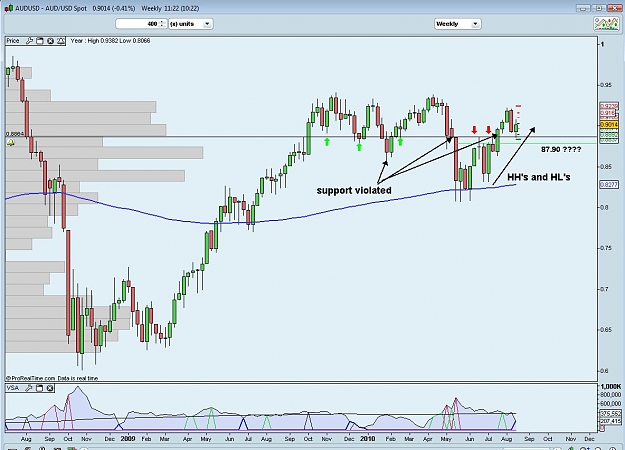The image size is (625, 450).
Task: Click the '87.90 ????' annotation text
Action: (561, 149)
